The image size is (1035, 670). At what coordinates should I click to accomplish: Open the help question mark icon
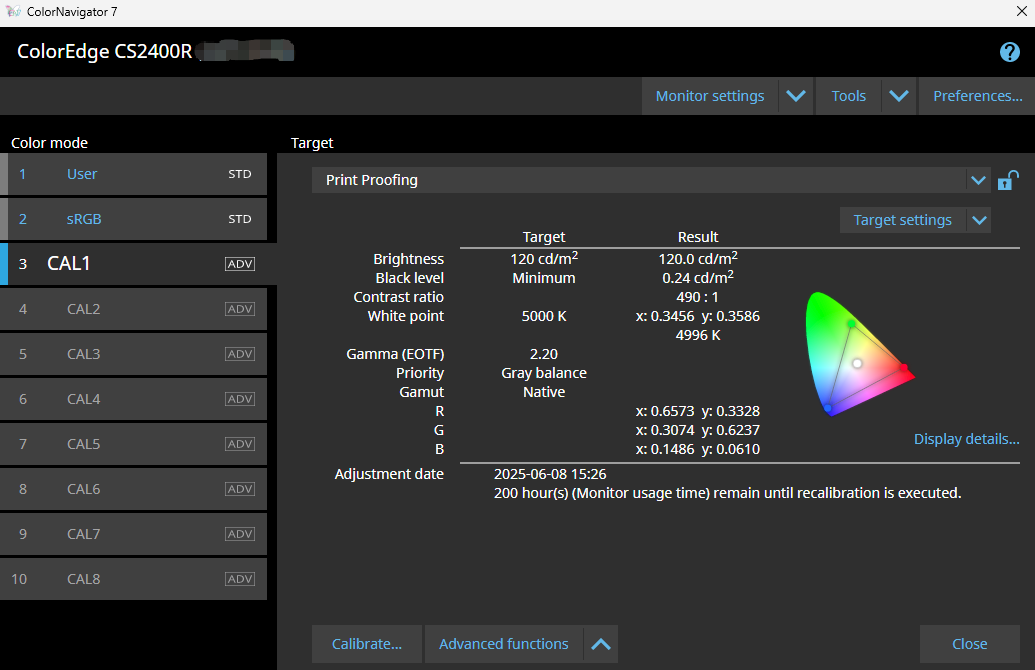1009,51
